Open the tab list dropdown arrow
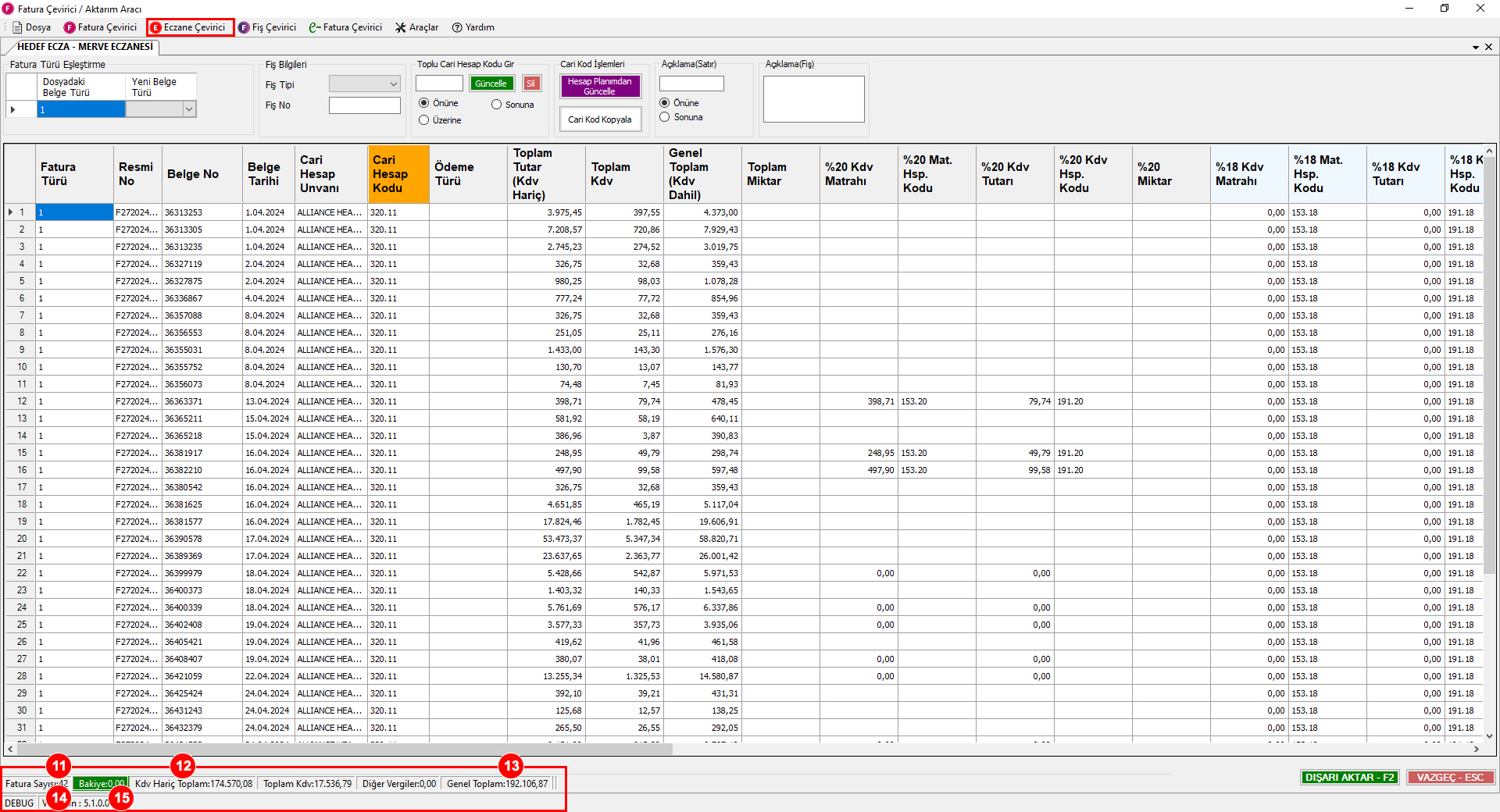The height and width of the screenshot is (812, 1500). 1476,47
